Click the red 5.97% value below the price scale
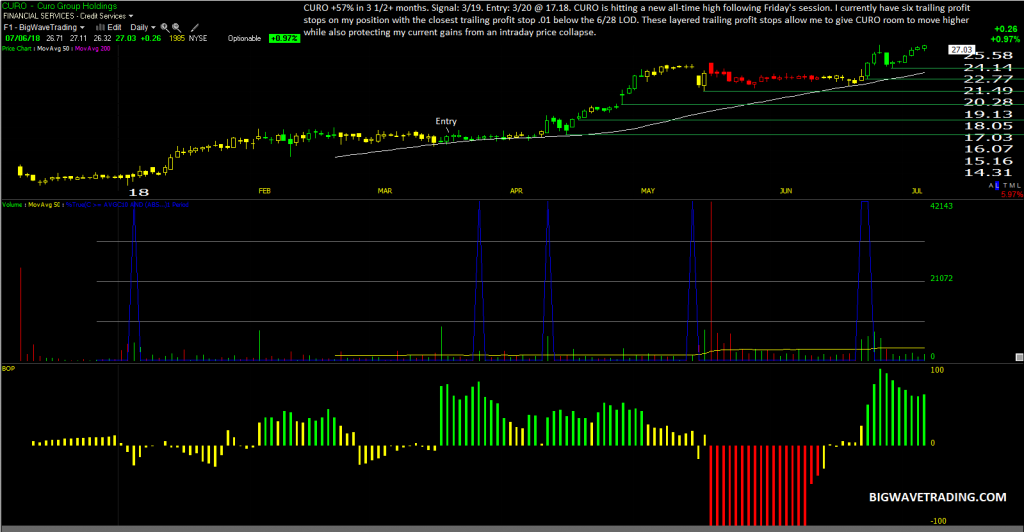The image size is (1024, 532). (x=1012, y=195)
